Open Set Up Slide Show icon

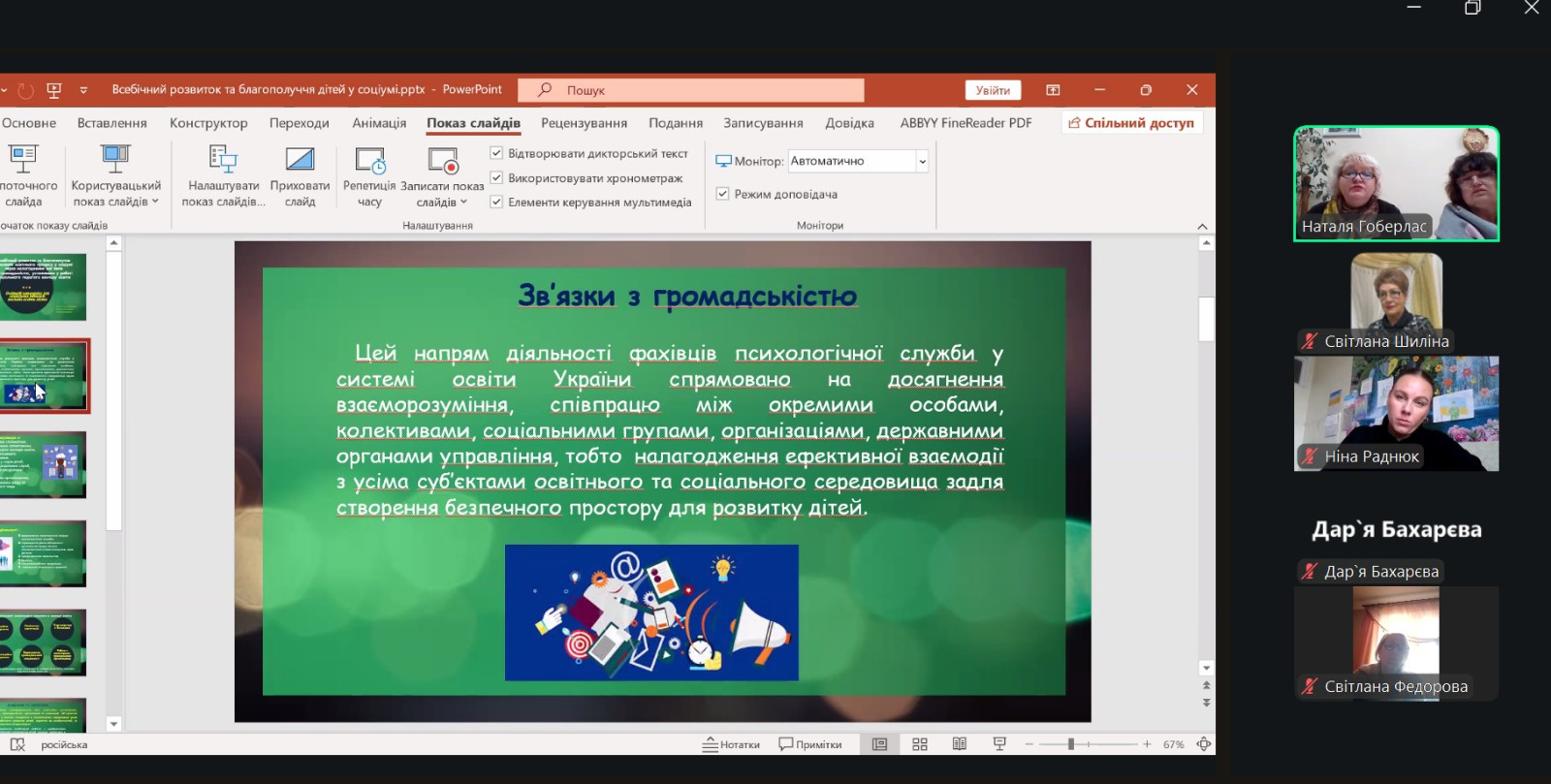[x=223, y=161]
